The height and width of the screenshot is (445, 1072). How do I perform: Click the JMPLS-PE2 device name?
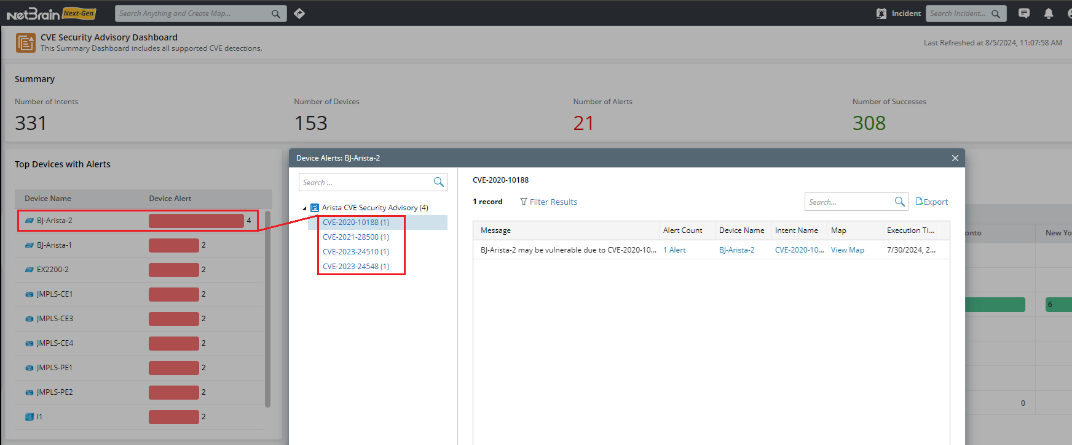[55, 392]
